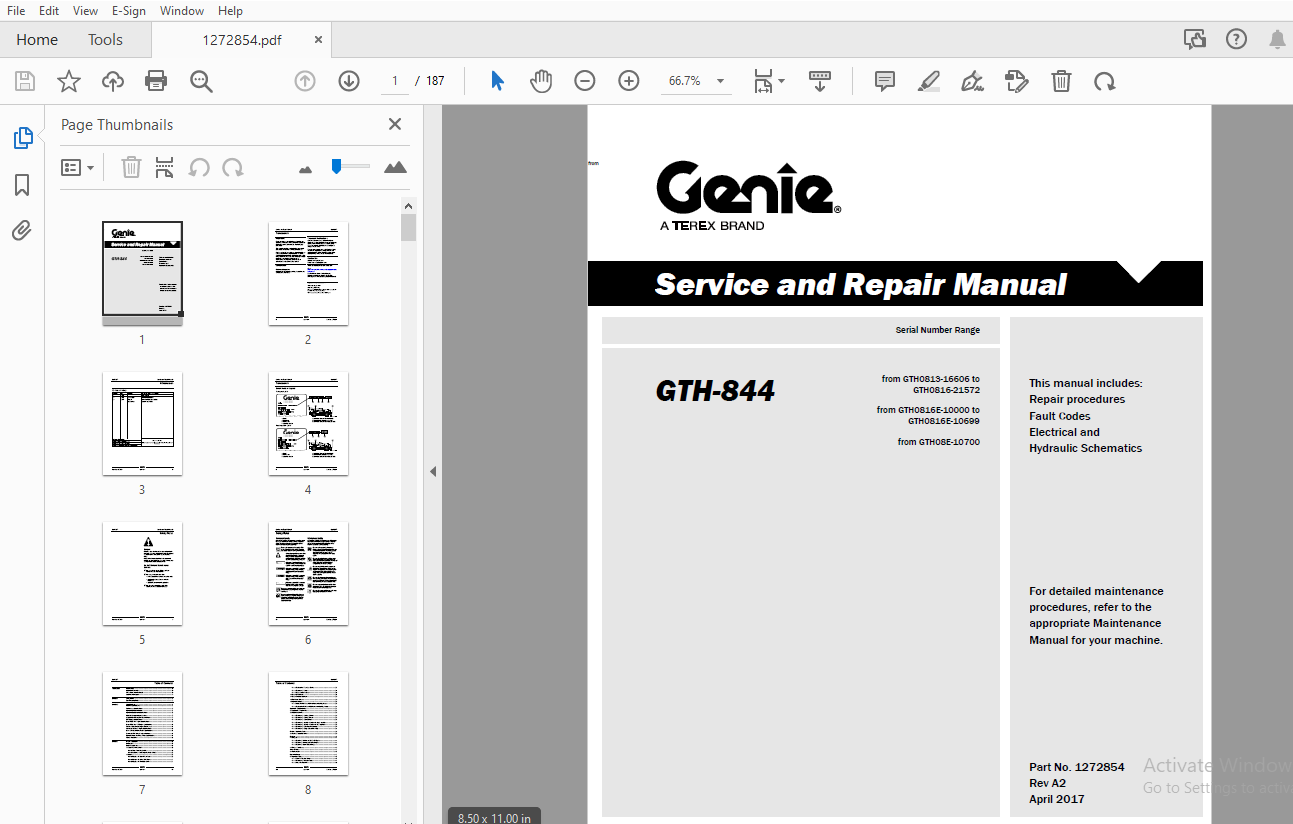Open the Page Thumbnails sidebar icon
The height and width of the screenshot is (824, 1293).
(22, 138)
